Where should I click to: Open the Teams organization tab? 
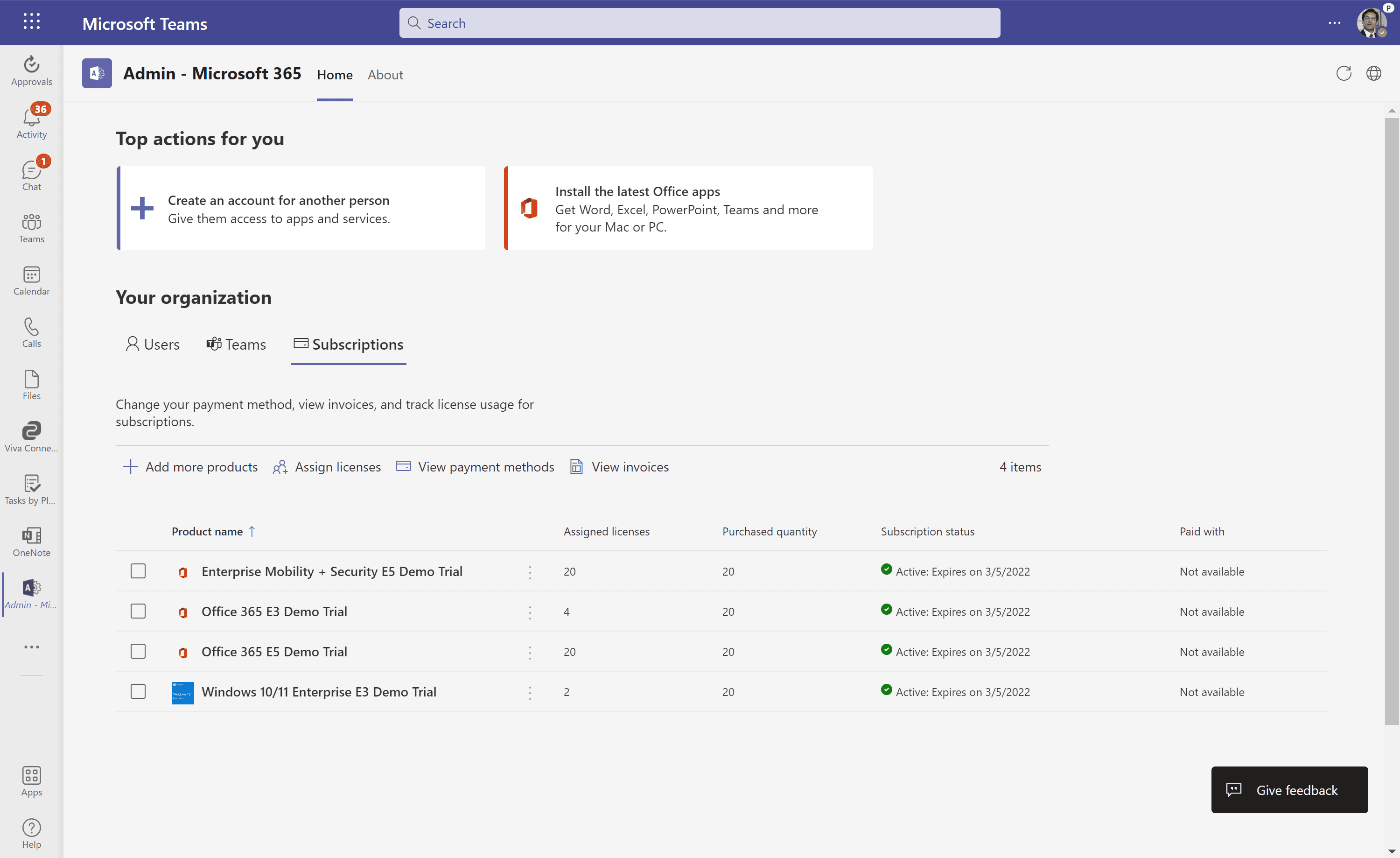[x=236, y=345]
